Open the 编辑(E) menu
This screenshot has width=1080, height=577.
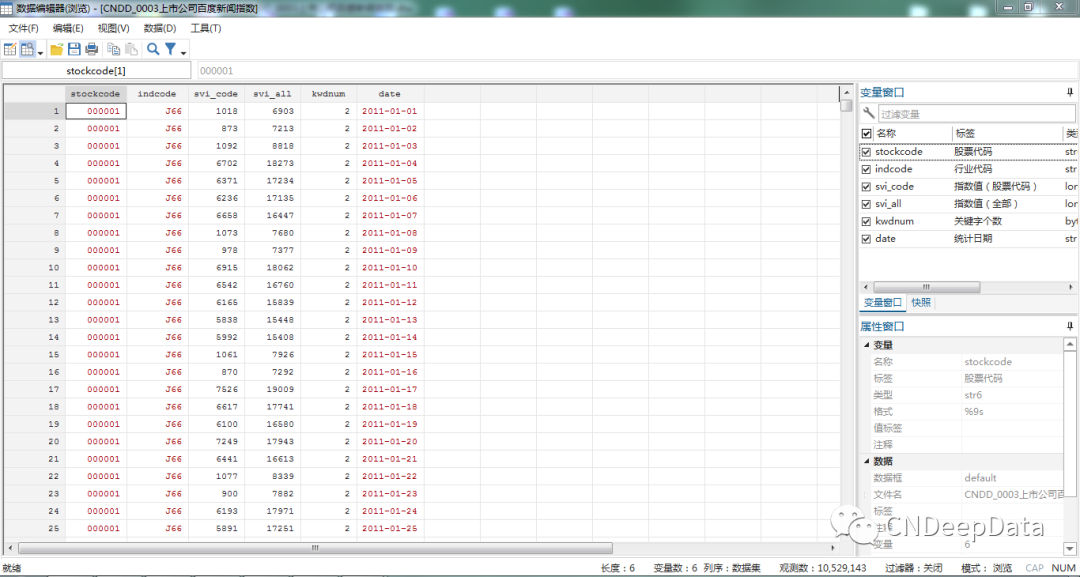68,28
